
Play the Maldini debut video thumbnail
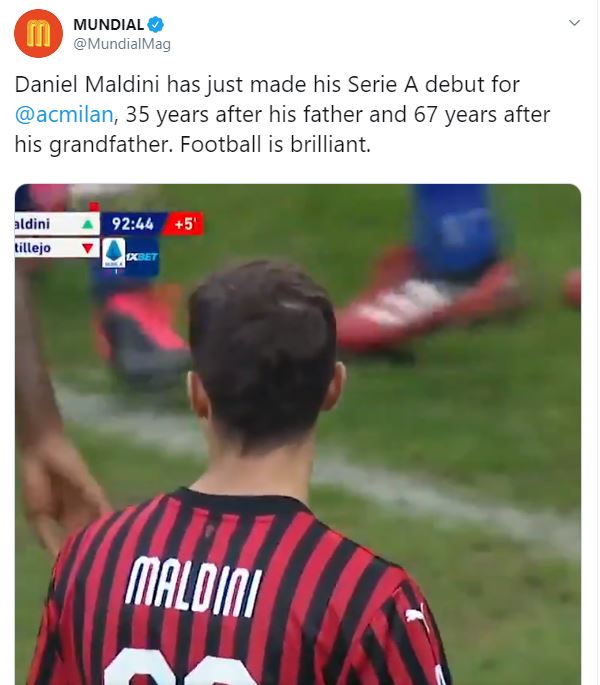pos(298,434)
